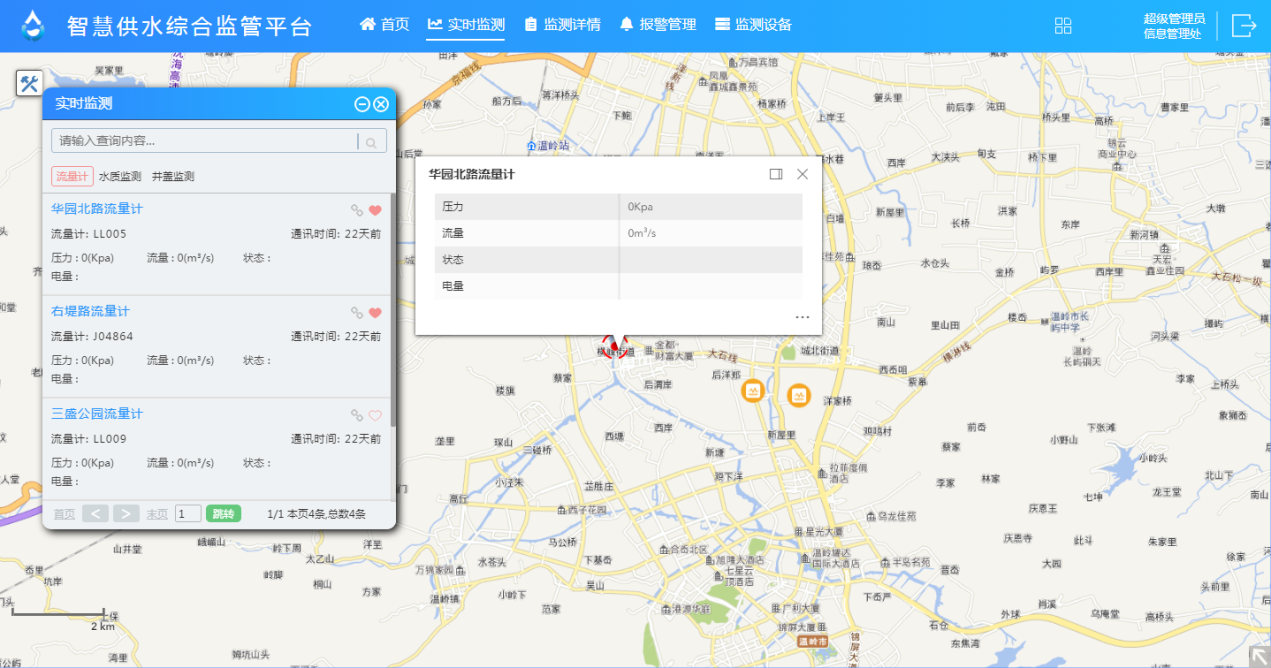Open 监测设备 in top navigation
The height and width of the screenshot is (668, 1271).
(x=753, y=25)
